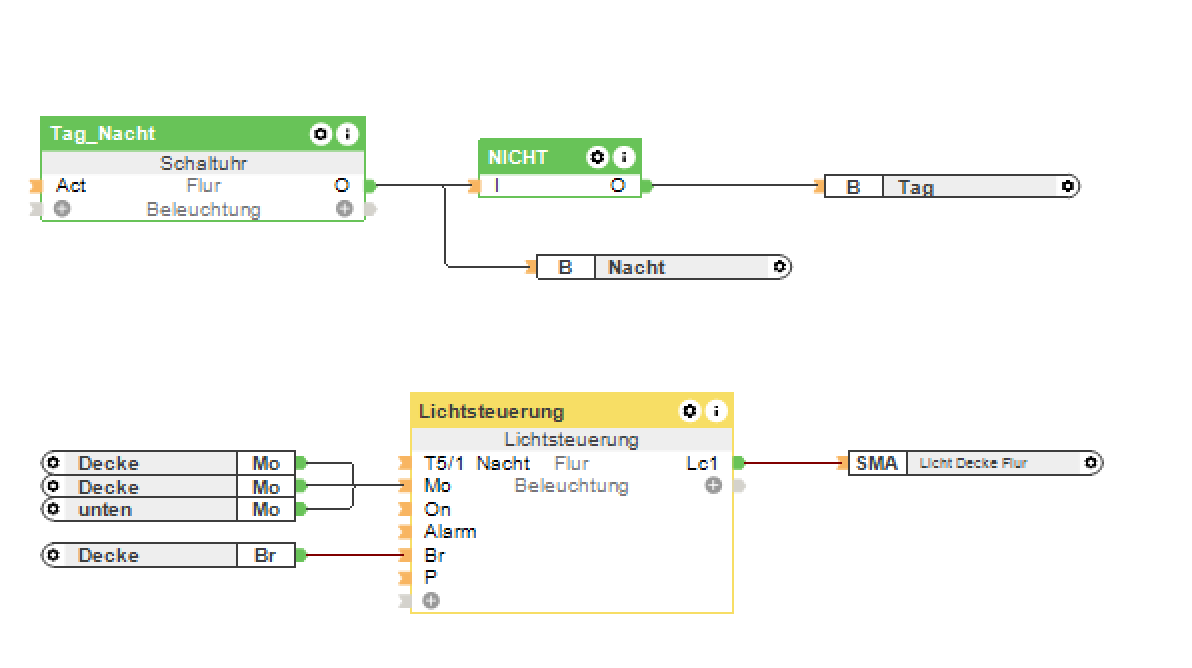Click the T5/1 input pin on Lichtsteuerung
The width and height of the screenshot is (1192, 668).
click(x=404, y=463)
